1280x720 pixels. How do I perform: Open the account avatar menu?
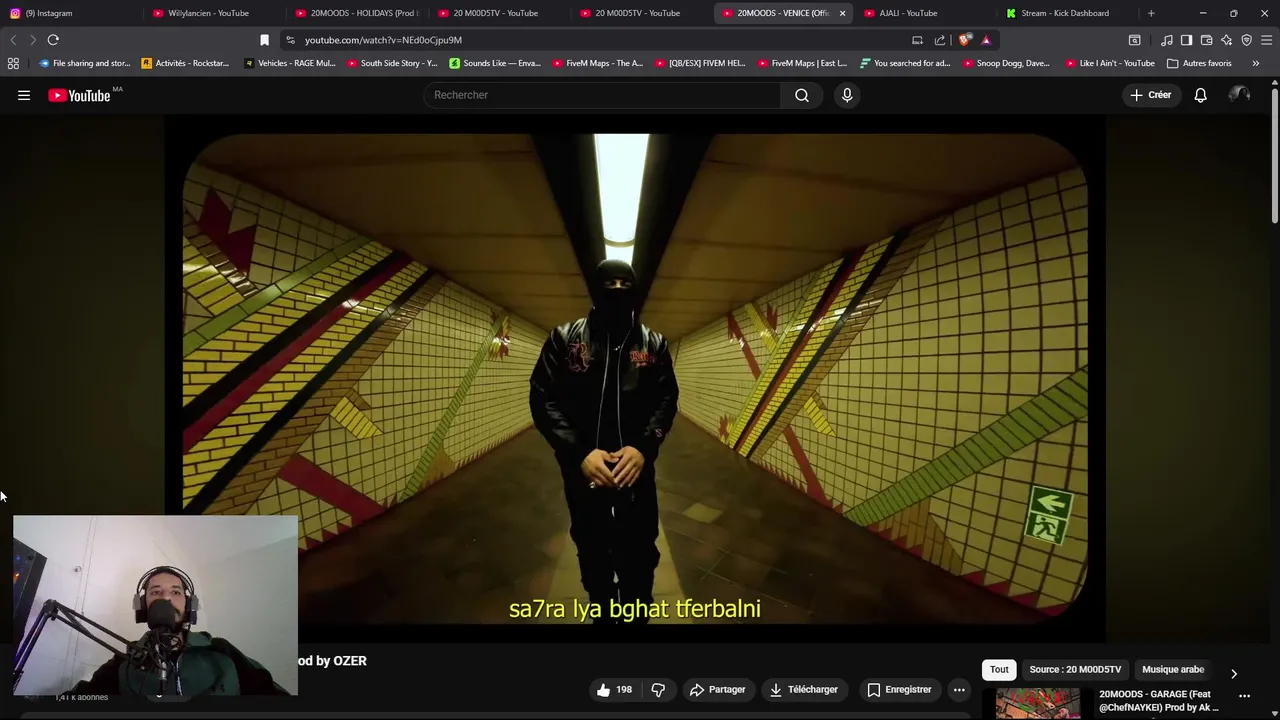point(1239,95)
